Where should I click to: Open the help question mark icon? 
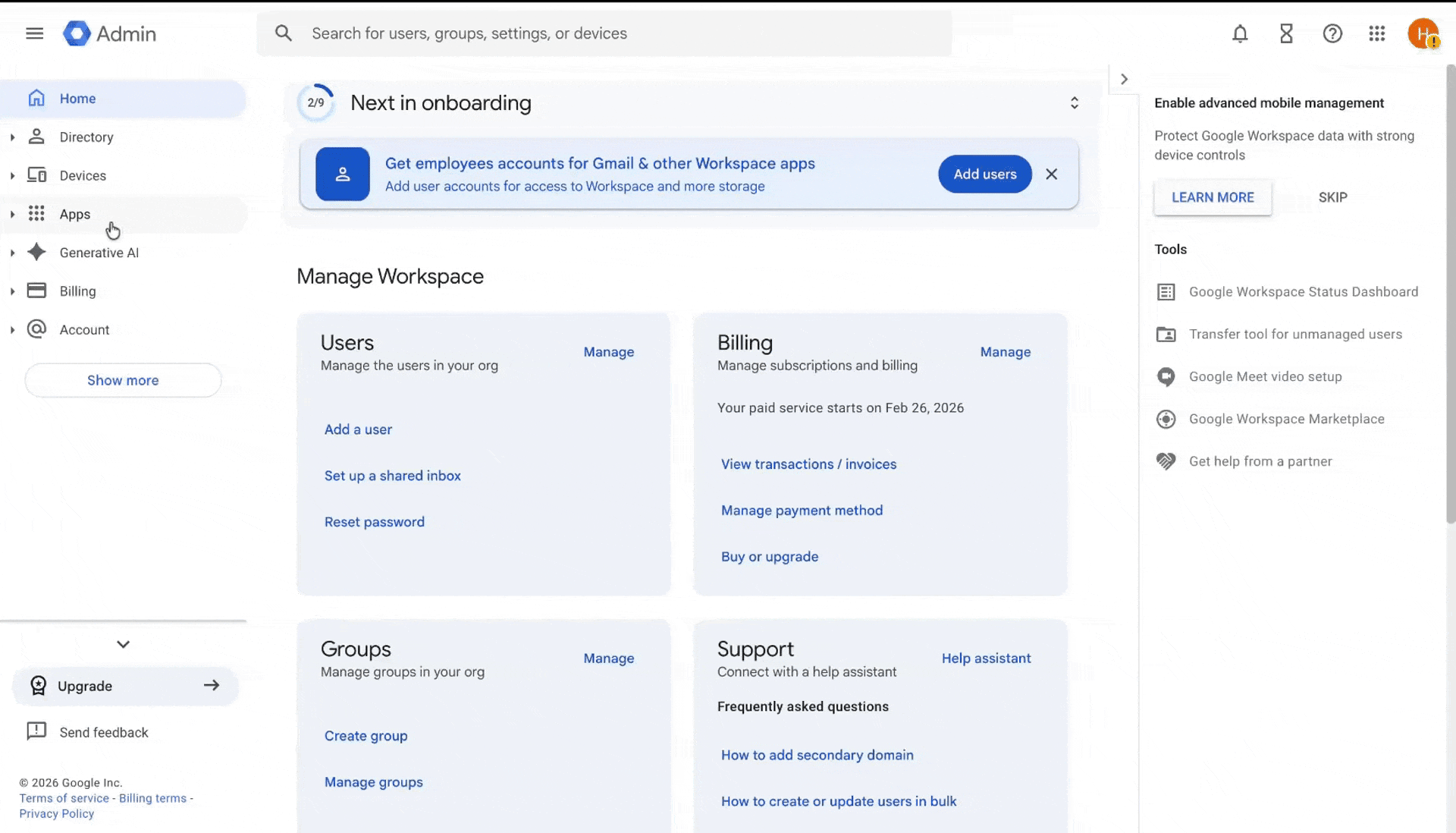1332,33
